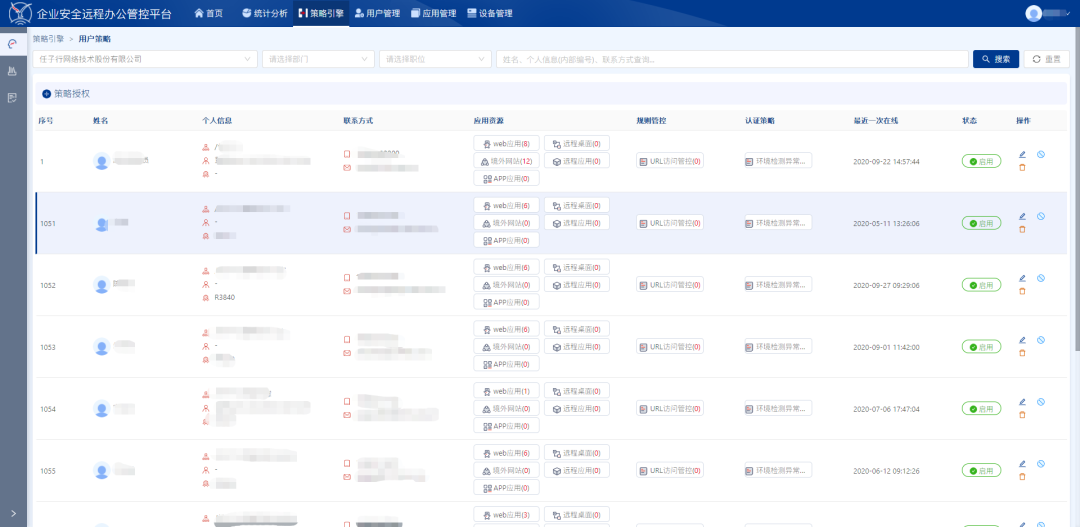The height and width of the screenshot is (527, 1080).
Task: Click the edit pencil icon for user 1051
Action: pos(1022,216)
